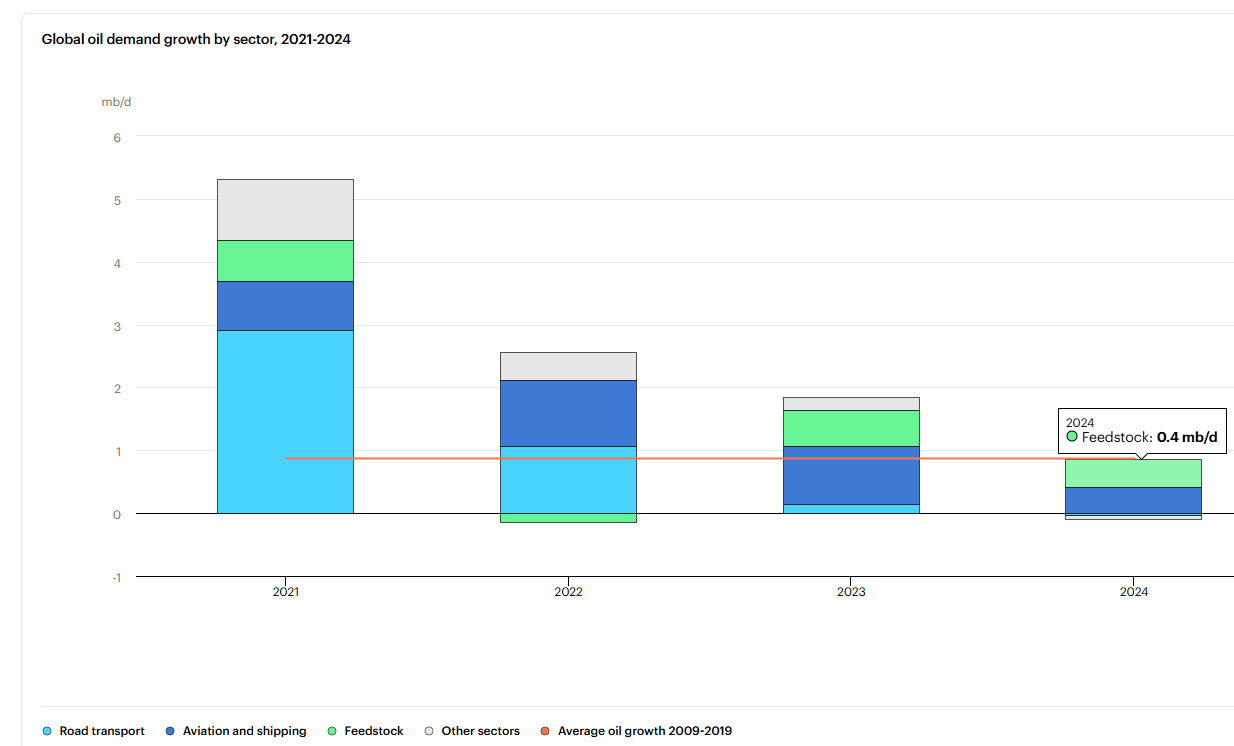This screenshot has width=1234, height=746.
Task: Select the 2024 Aviation and shipping segment
Action: (1133, 500)
